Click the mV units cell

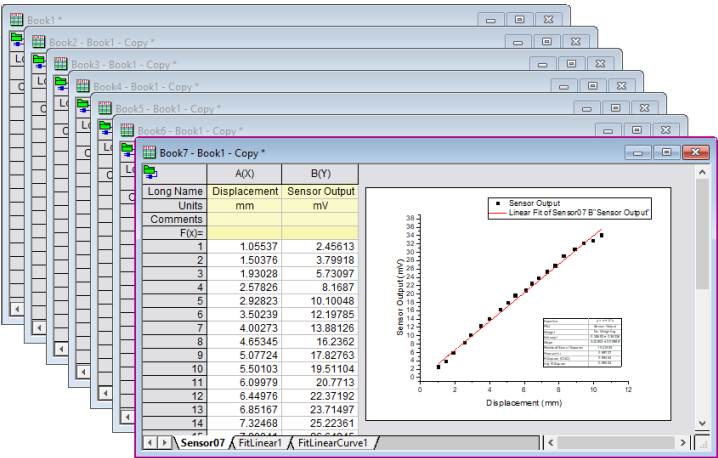click(320, 205)
